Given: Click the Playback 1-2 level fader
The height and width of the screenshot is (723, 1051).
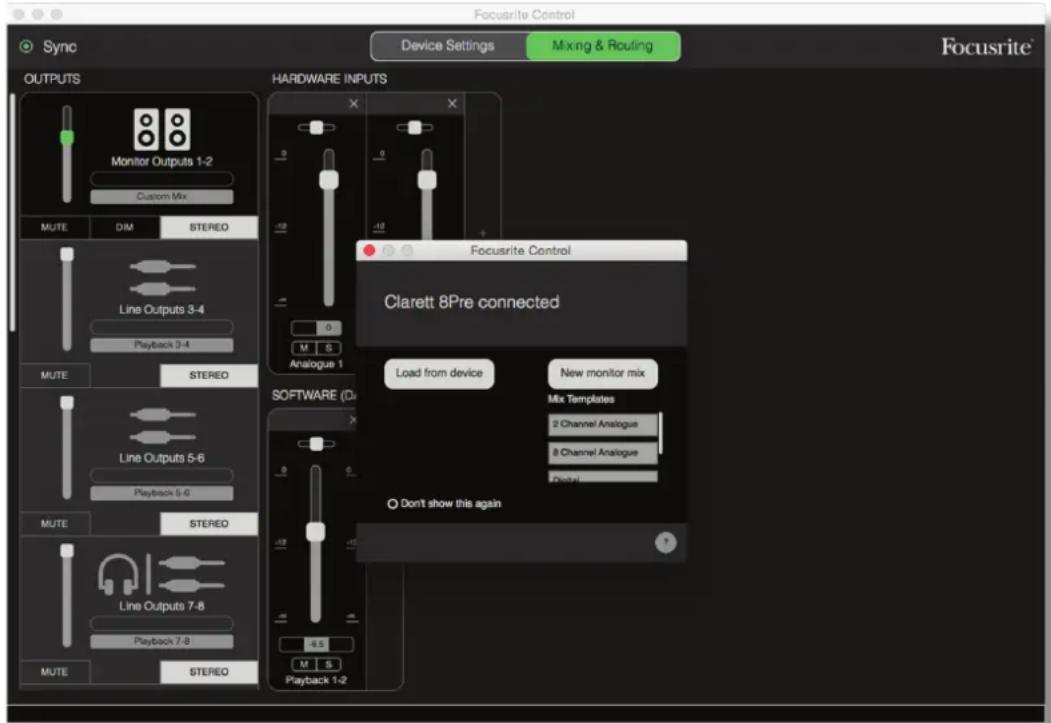Looking at the screenshot, I should click(x=316, y=532).
